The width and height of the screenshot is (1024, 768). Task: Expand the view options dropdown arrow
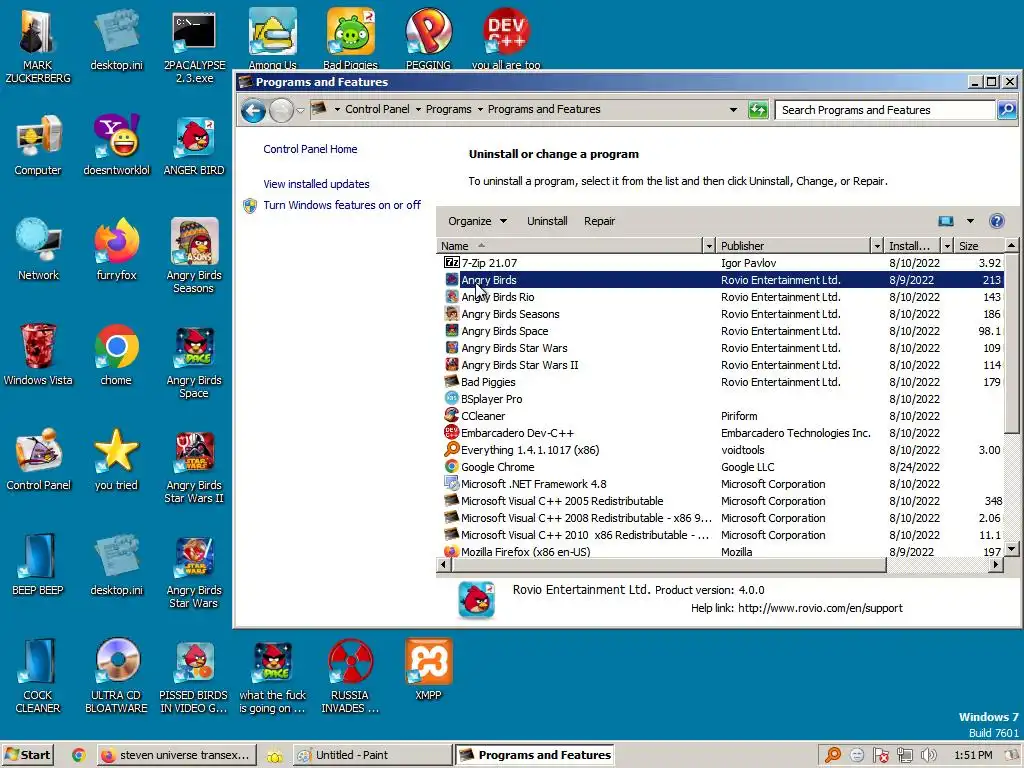[970, 221]
